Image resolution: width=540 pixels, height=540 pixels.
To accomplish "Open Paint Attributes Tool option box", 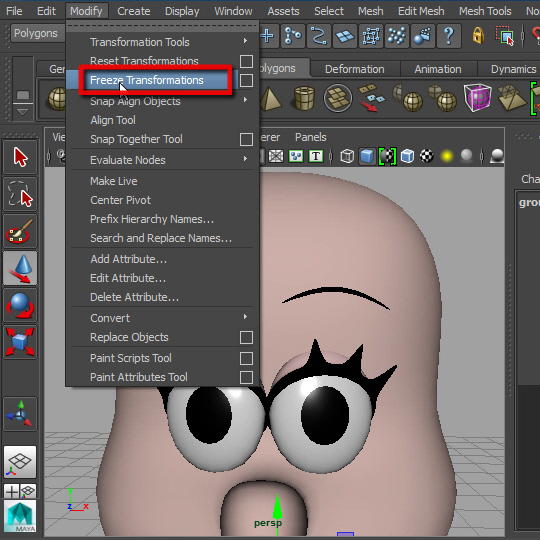I will [x=246, y=377].
